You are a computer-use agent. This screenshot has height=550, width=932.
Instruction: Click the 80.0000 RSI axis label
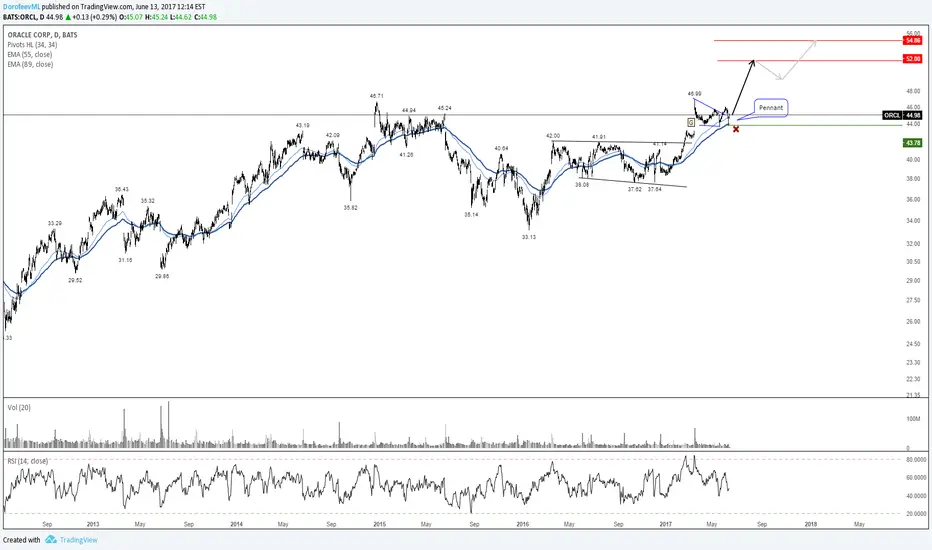pyautogui.click(x=916, y=460)
